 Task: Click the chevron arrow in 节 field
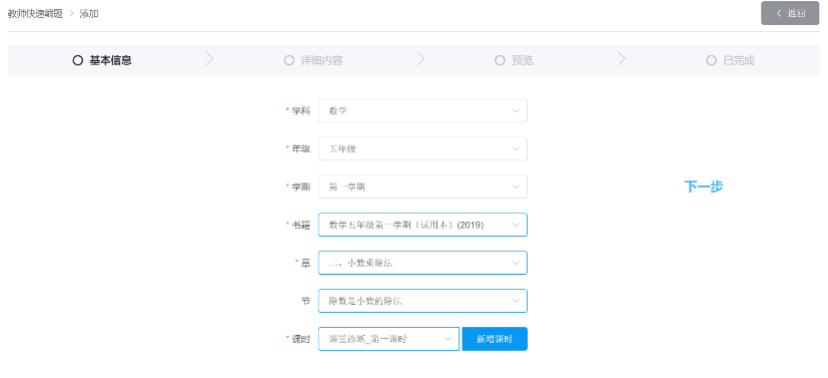pos(516,301)
